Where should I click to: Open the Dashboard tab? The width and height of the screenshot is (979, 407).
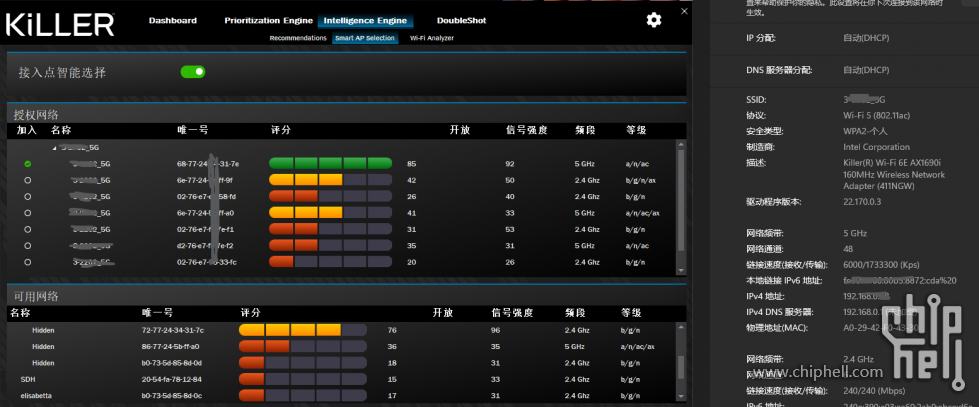pyautogui.click(x=173, y=21)
